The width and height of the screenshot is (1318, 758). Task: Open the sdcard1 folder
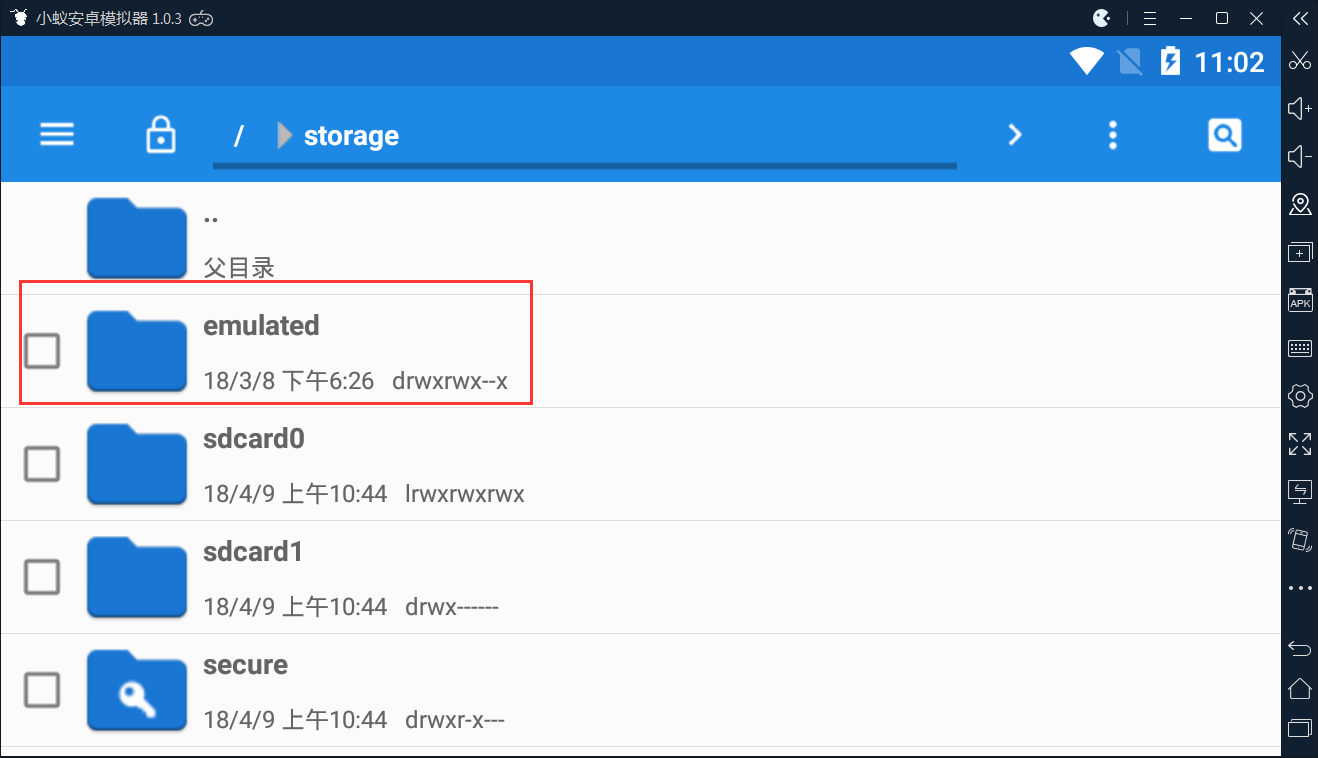point(136,577)
